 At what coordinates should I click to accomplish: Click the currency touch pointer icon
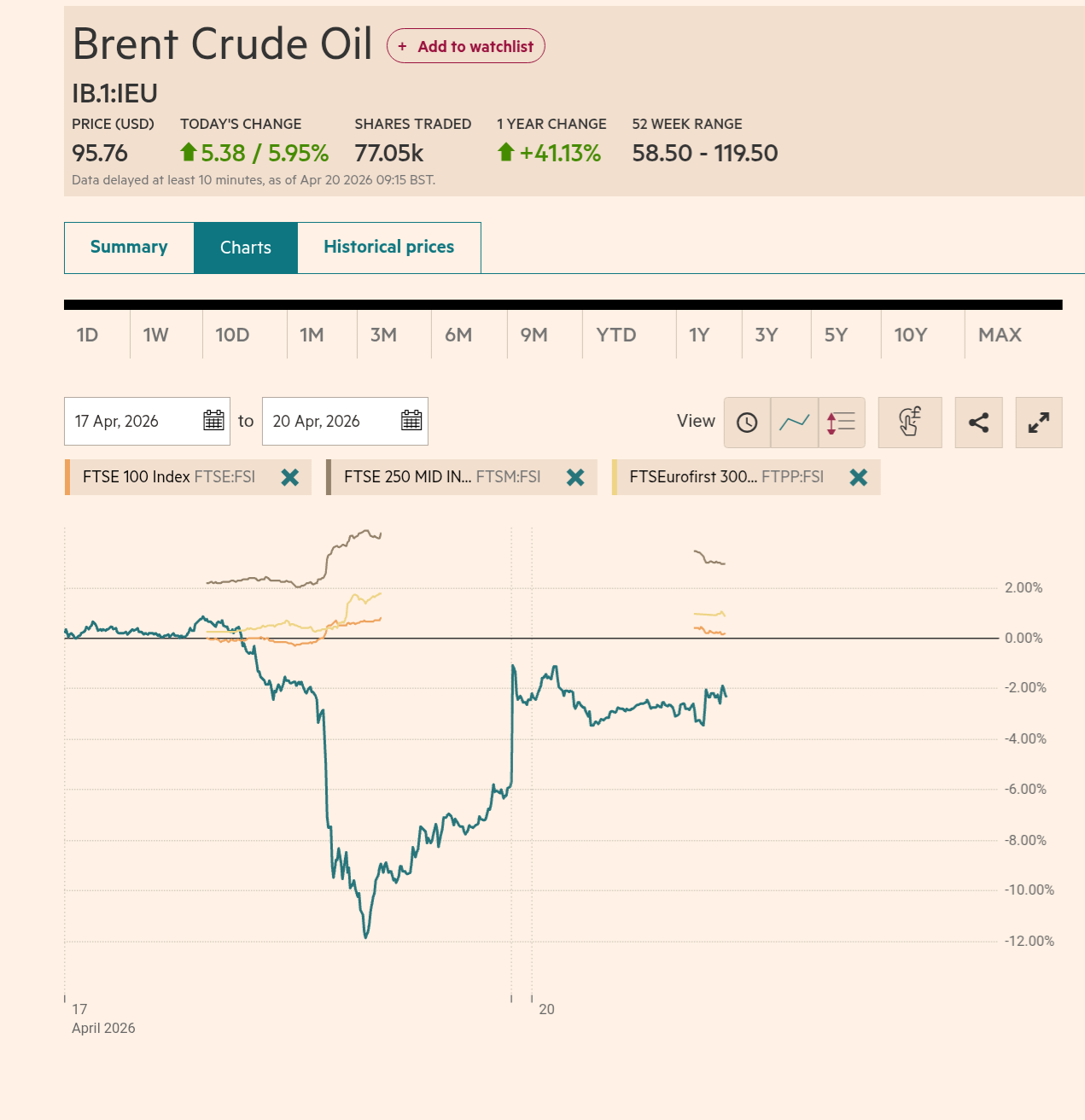point(910,423)
